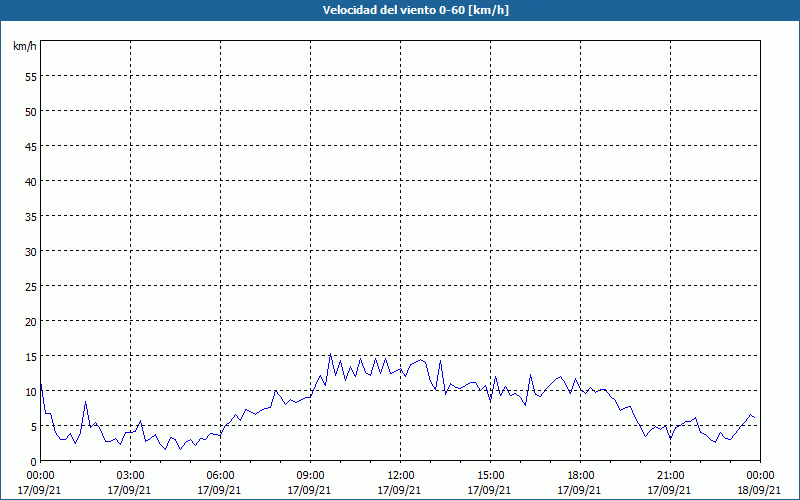Click the '18:00' time axis label

click(581, 476)
